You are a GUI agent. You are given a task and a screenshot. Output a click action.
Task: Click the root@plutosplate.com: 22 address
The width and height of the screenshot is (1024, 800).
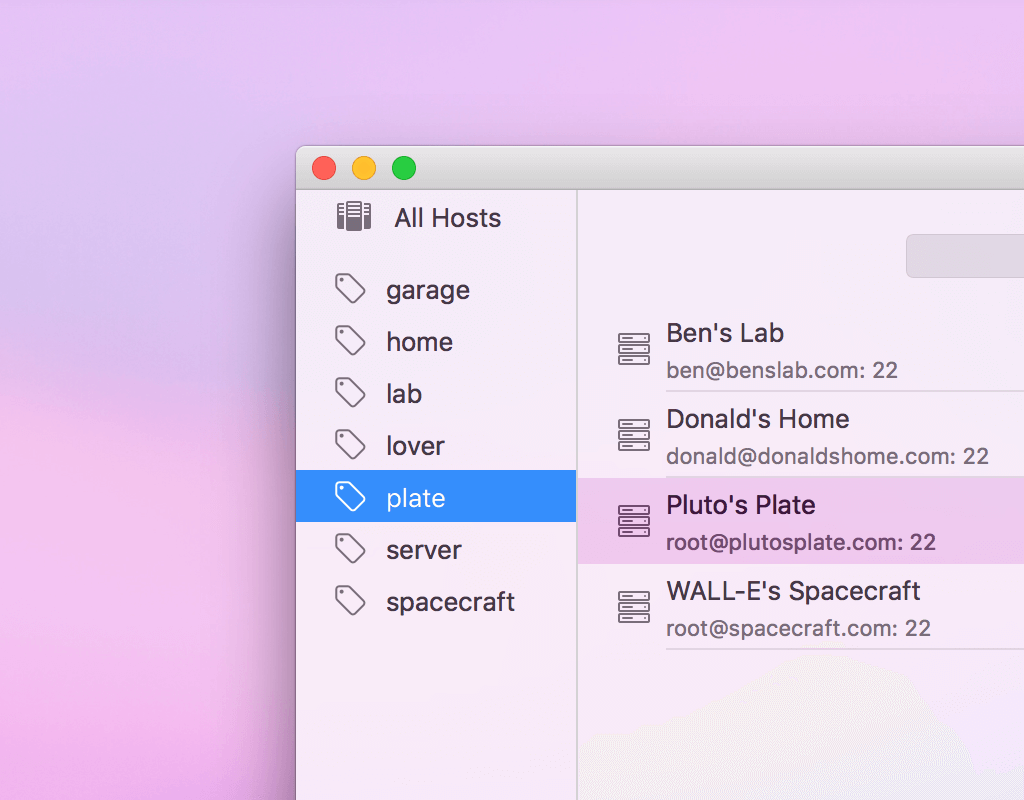pyautogui.click(x=801, y=542)
